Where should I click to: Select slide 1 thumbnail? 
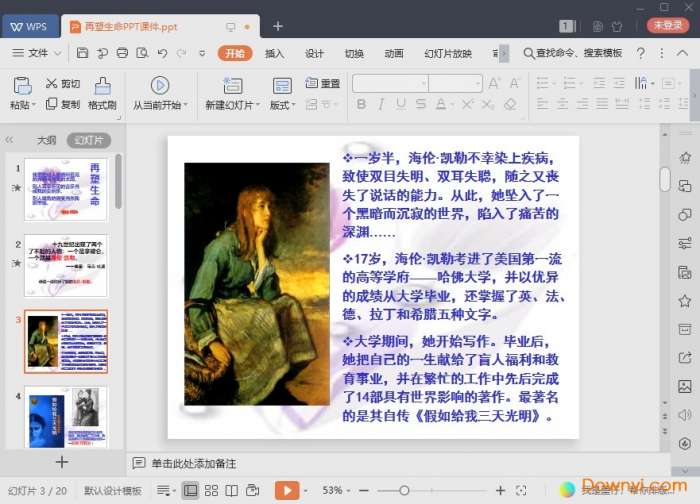pos(66,189)
